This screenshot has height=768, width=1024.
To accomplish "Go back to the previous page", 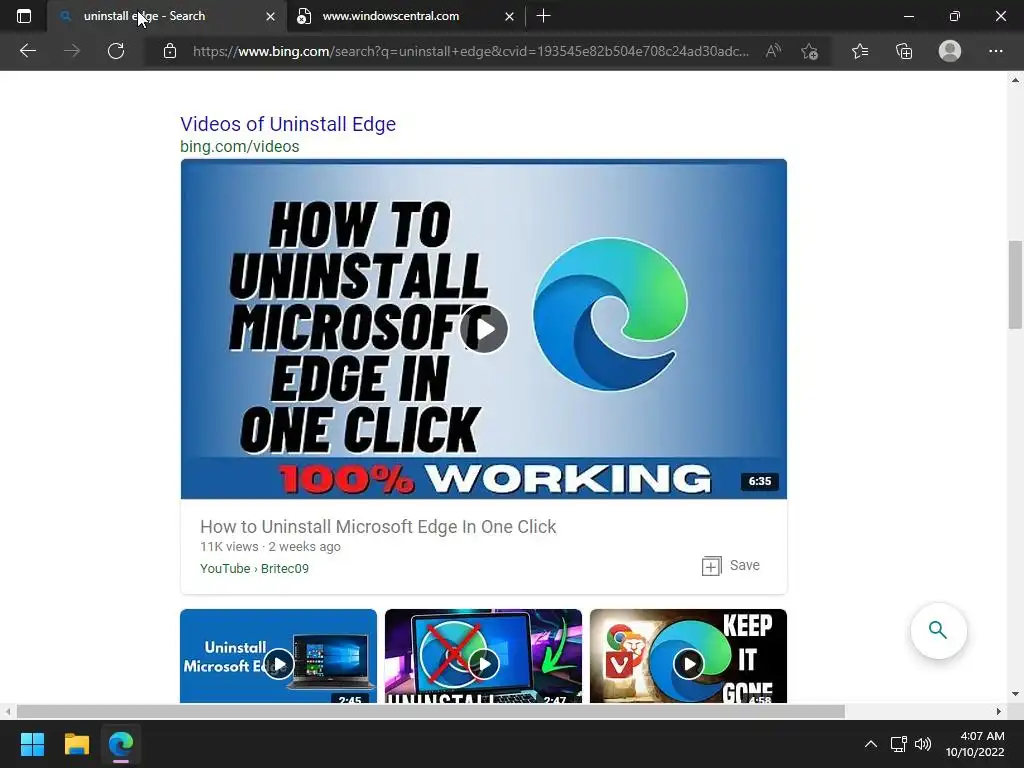I will [x=27, y=51].
